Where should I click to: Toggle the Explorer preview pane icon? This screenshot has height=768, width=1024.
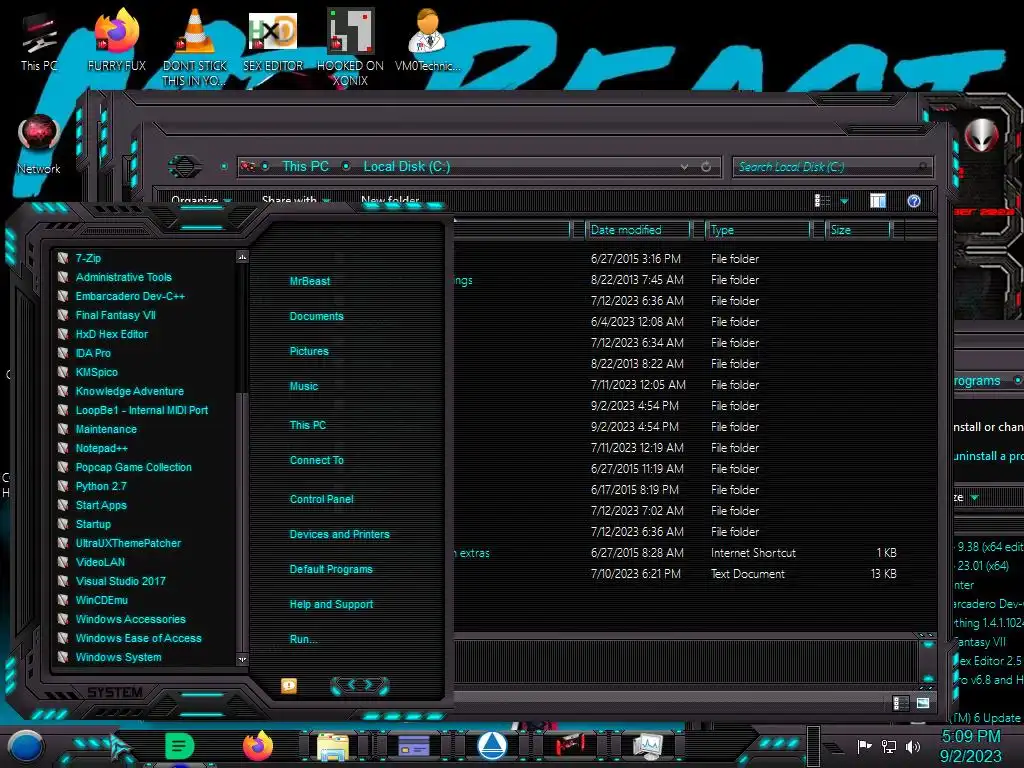[878, 201]
